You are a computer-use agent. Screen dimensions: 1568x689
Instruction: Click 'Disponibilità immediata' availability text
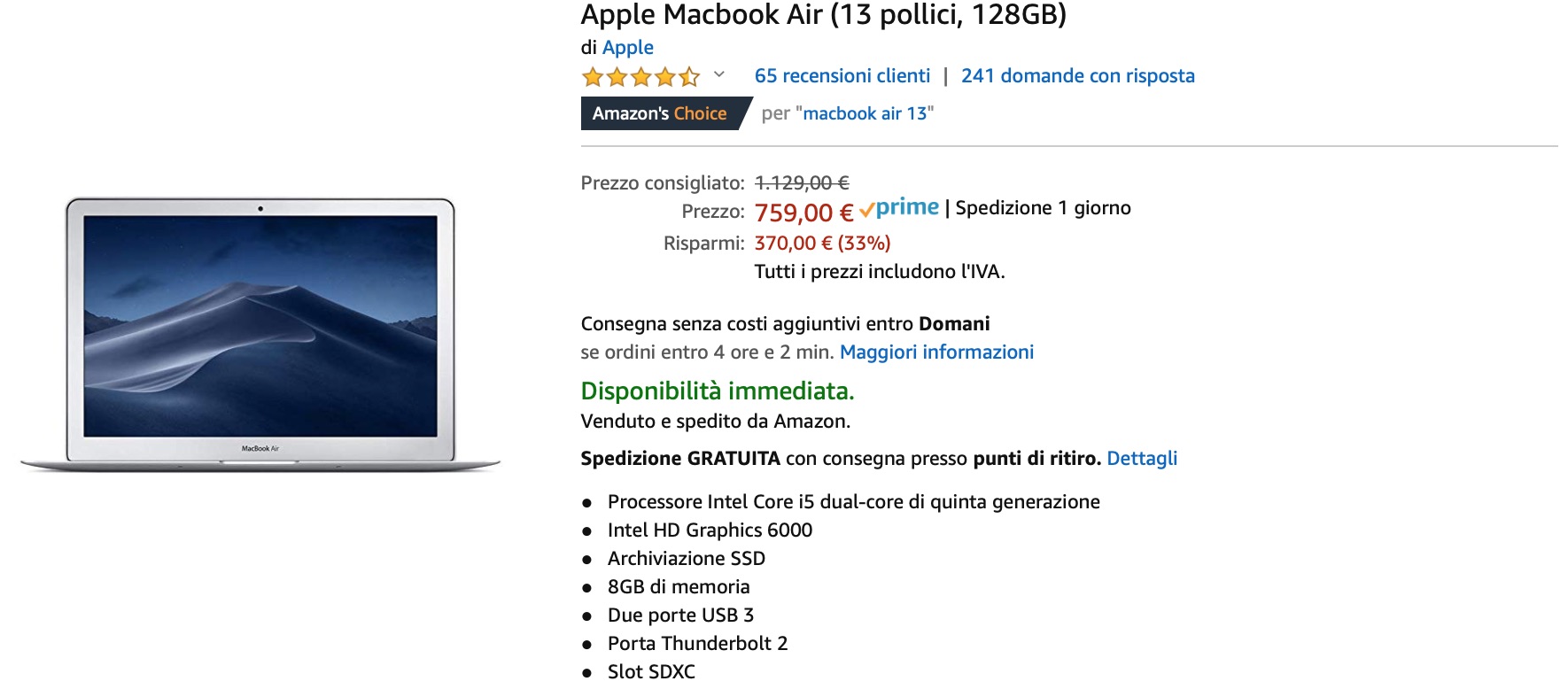(x=718, y=390)
